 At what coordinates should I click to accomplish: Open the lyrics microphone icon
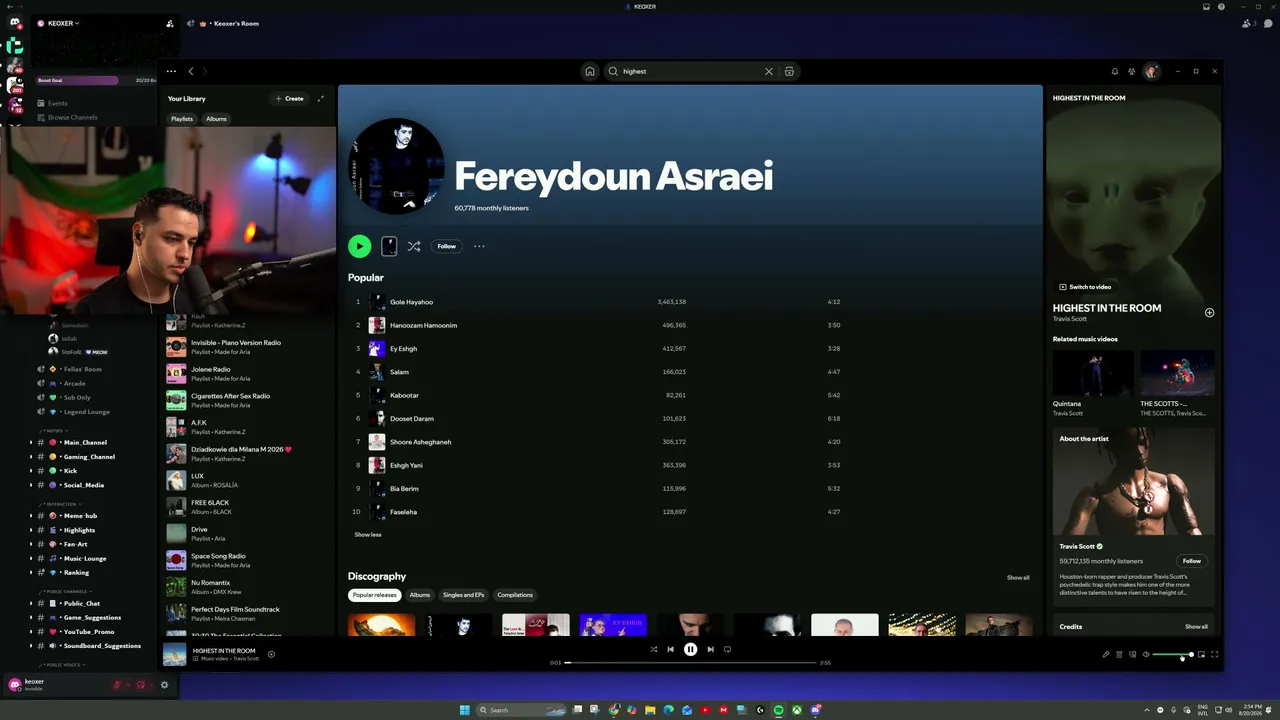pos(1106,655)
